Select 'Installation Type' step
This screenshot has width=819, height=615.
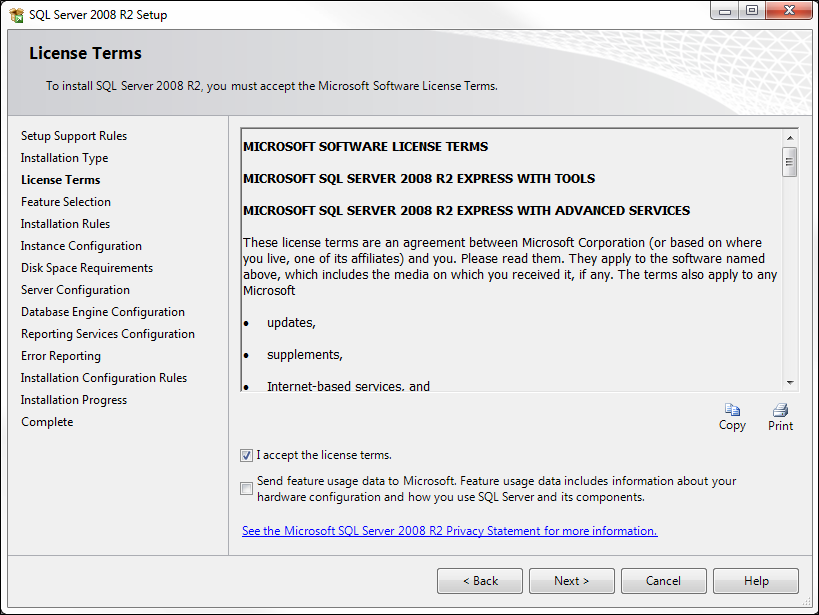click(64, 158)
